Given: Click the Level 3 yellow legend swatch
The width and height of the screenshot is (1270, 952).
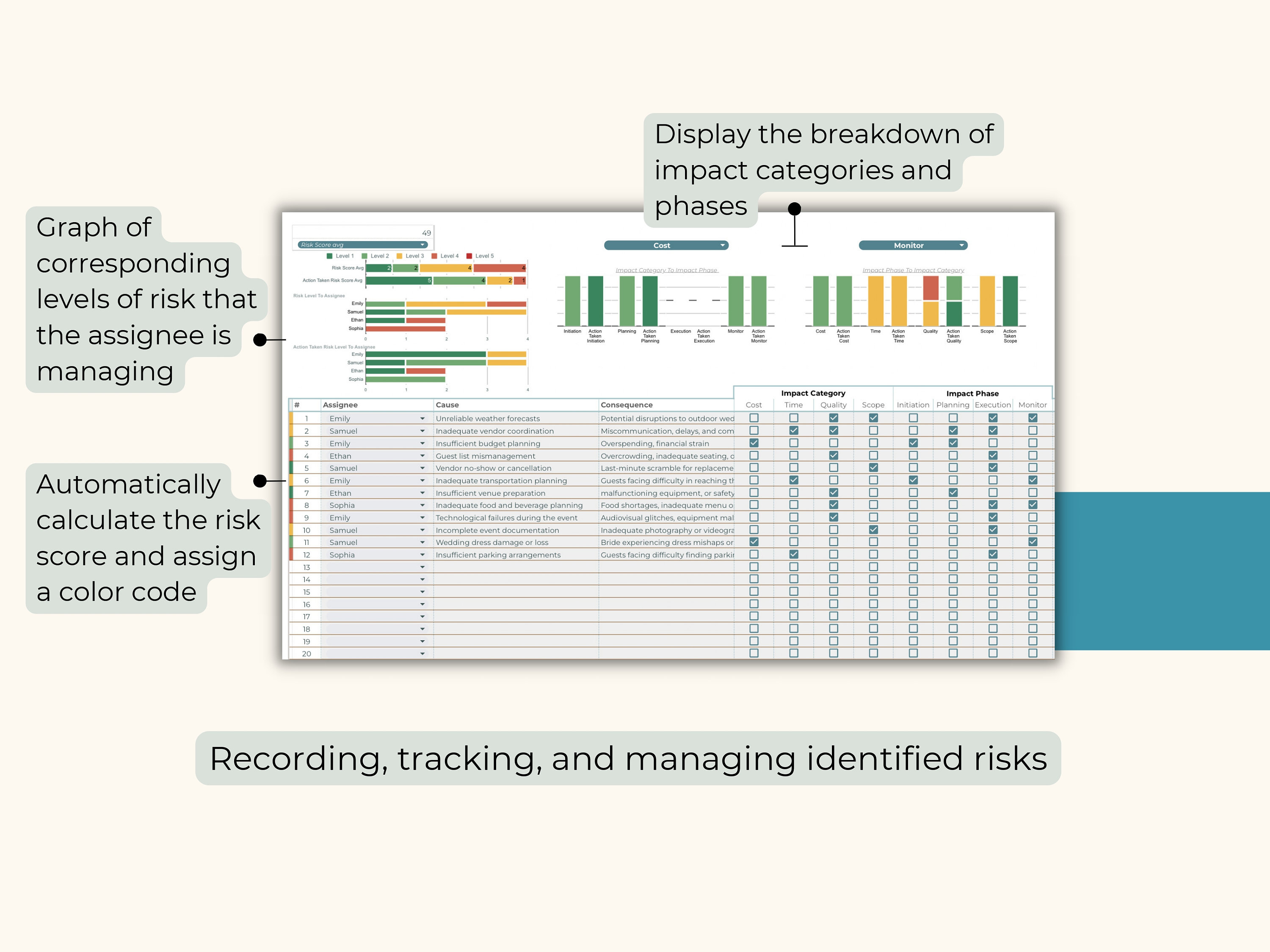Looking at the screenshot, I should click(x=399, y=256).
